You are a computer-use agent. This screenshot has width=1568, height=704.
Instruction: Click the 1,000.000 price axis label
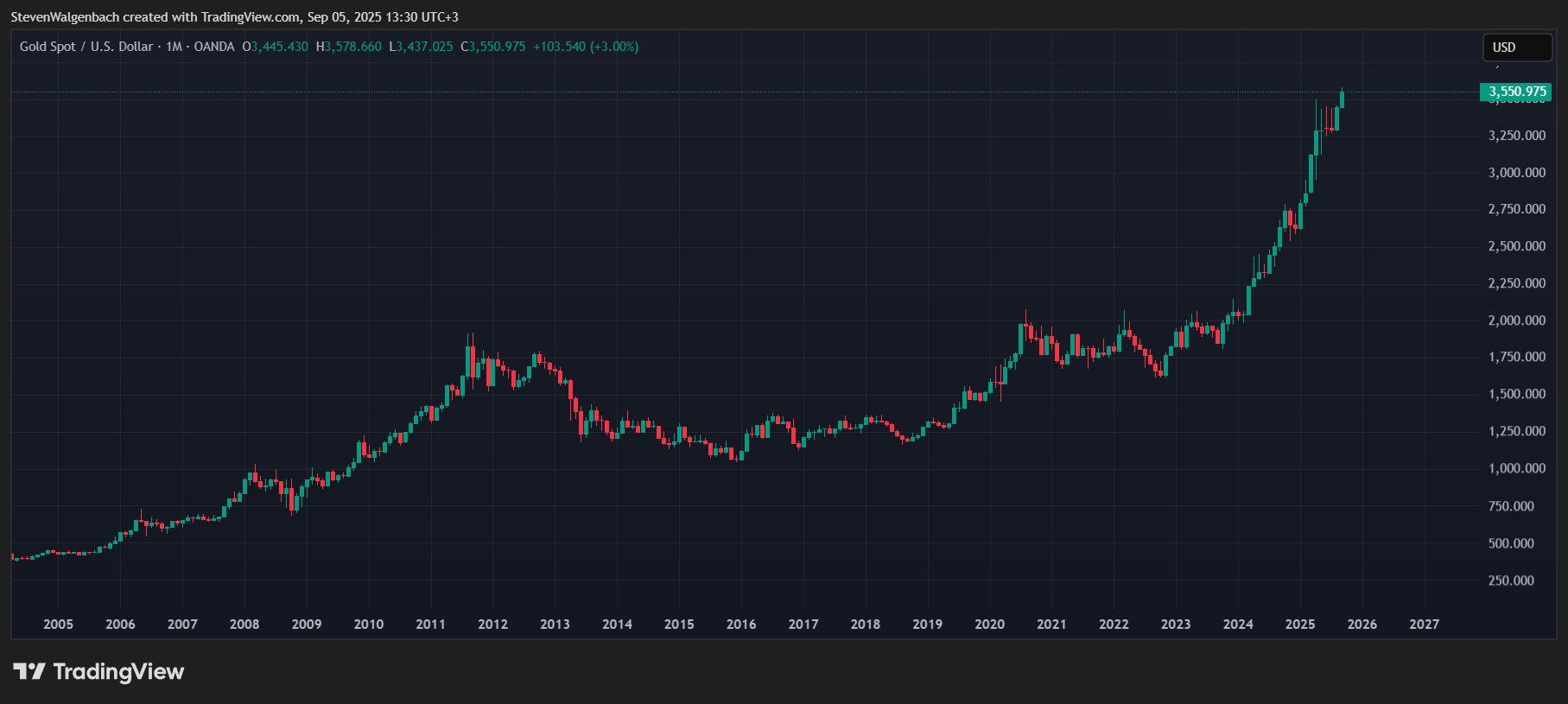click(x=1516, y=468)
